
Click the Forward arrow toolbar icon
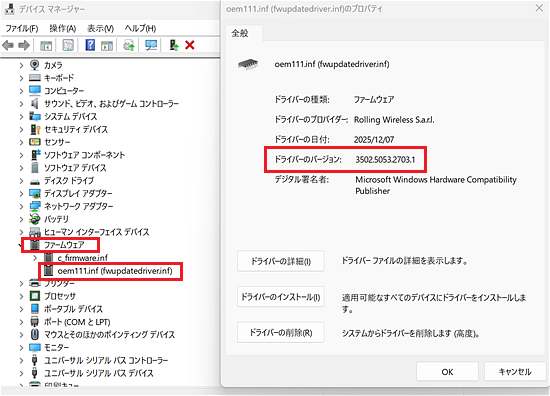[x=24, y=45]
